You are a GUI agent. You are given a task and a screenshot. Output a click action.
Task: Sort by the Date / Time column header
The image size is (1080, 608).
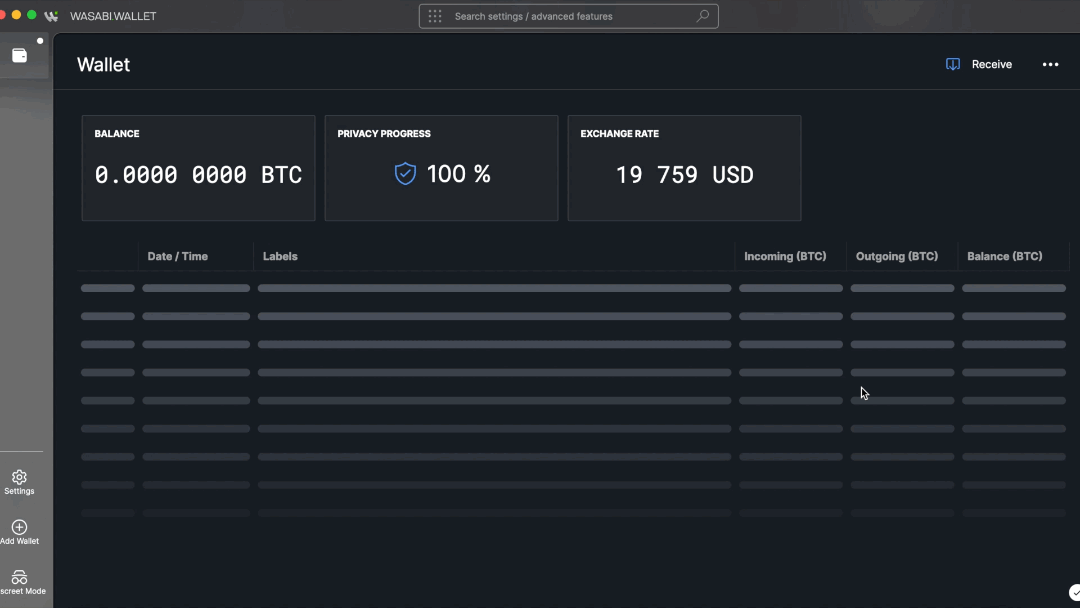click(178, 256)
